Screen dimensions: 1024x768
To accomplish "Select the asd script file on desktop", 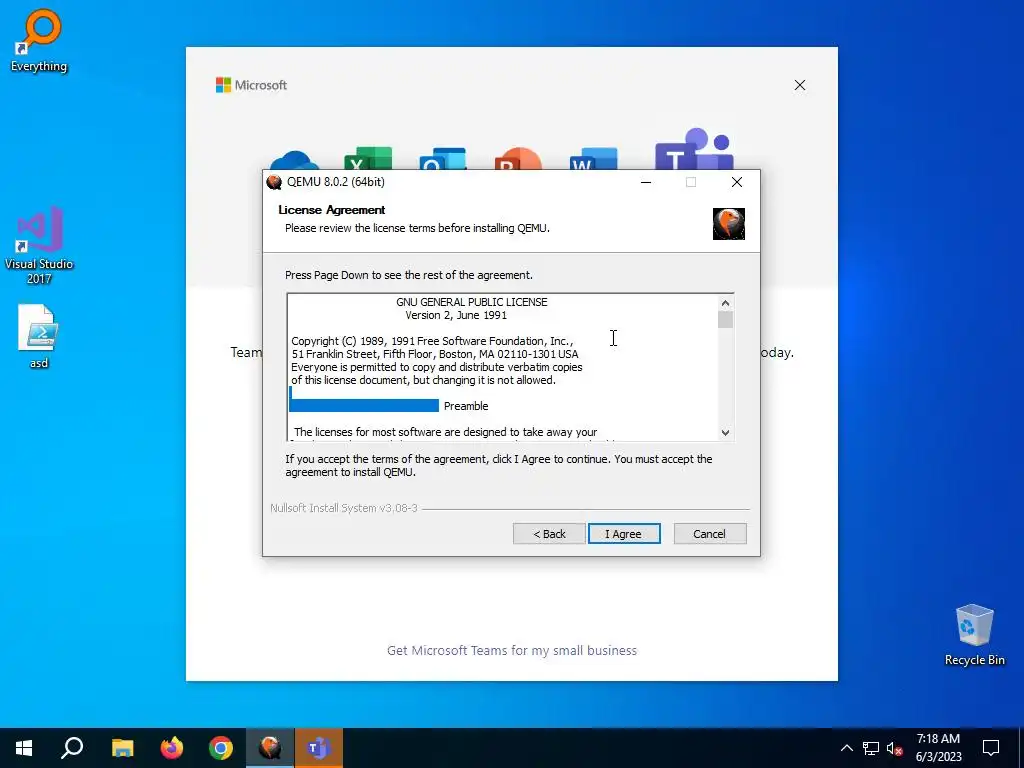I will point(39,336).
